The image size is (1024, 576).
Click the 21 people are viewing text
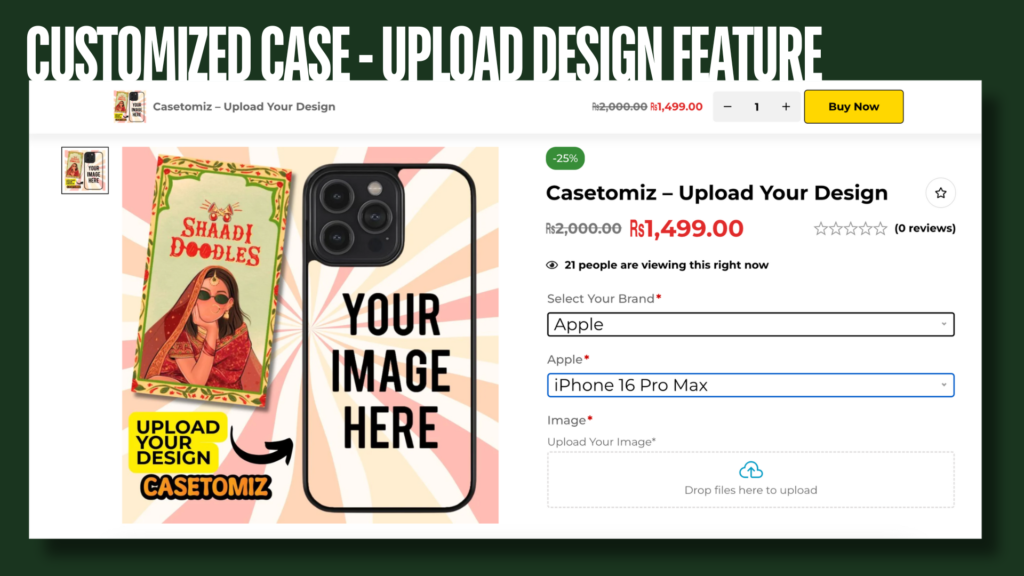coord(666,265)
